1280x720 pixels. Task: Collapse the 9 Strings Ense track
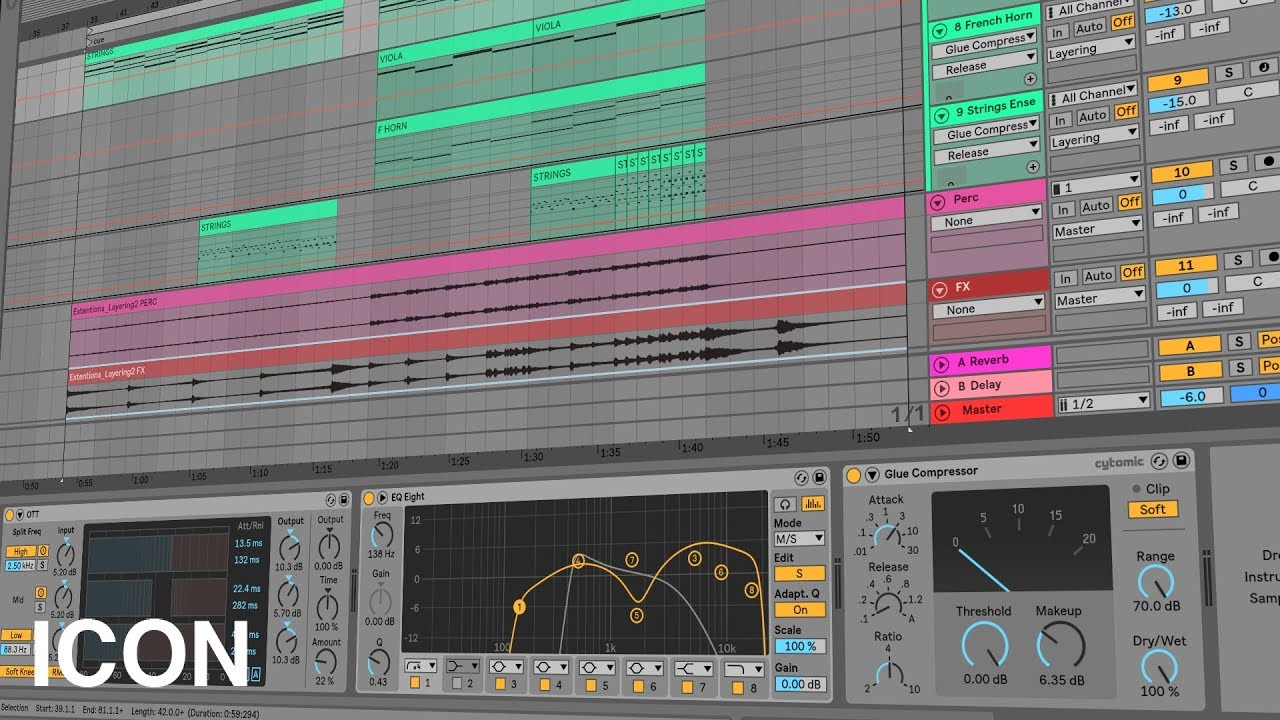tap(940, 114)
